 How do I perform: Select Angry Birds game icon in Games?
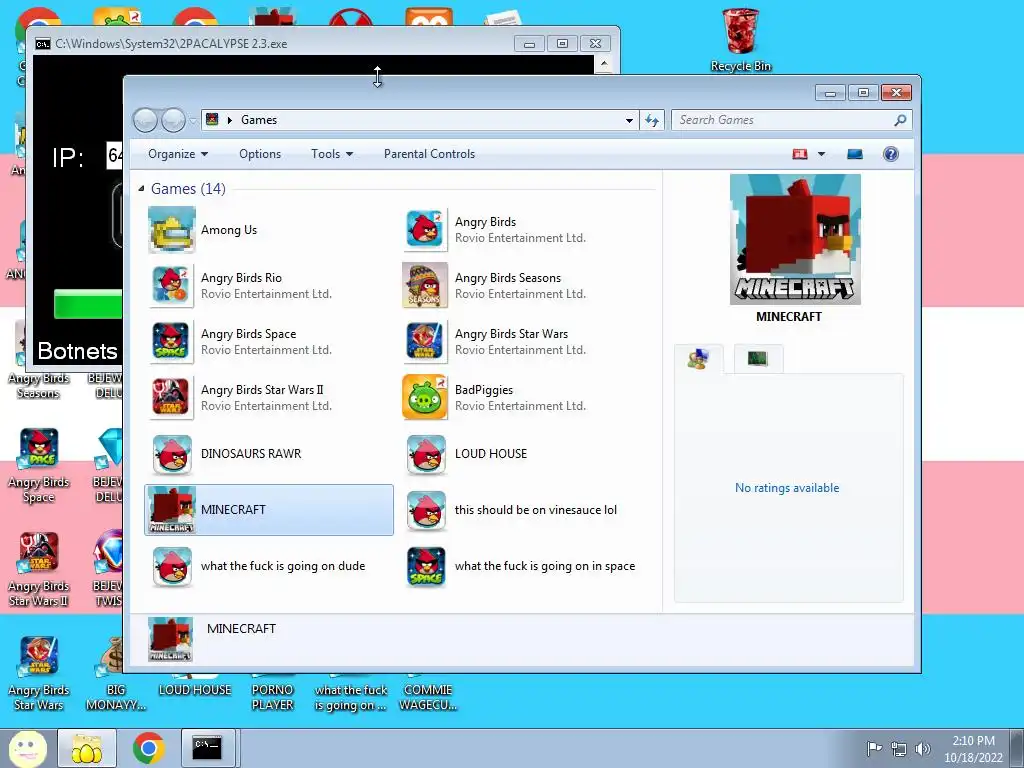click(x=425, y=230)
